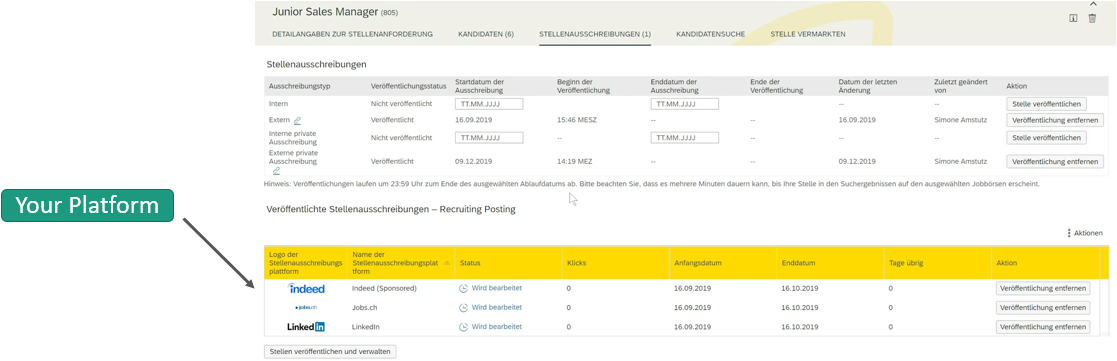Go to the Kandidatensuche tab
Image resolution: width=1117 pixels, height=361 pixels.
(710, 34)
